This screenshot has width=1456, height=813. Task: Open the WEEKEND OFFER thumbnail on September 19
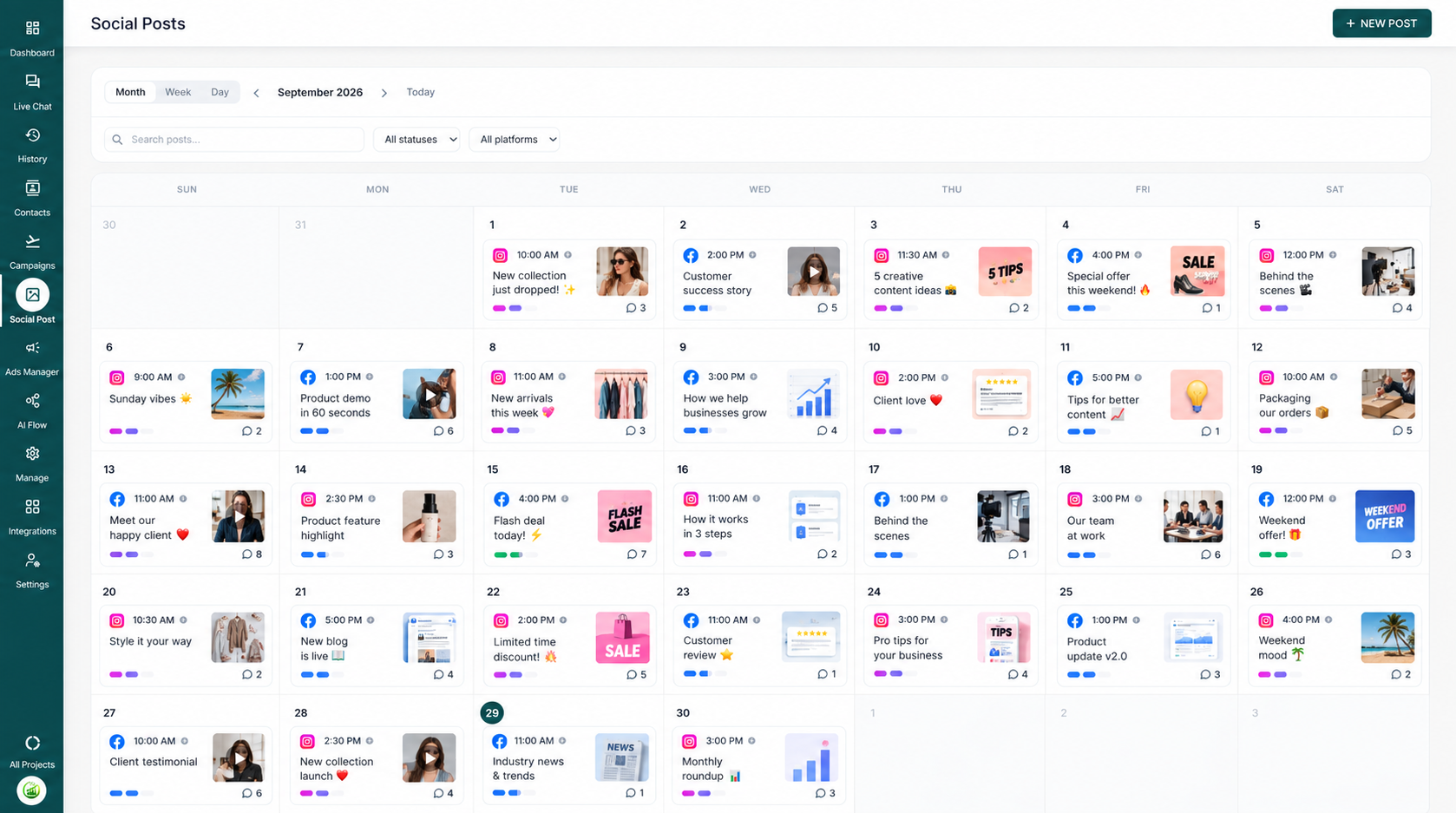1385,516
